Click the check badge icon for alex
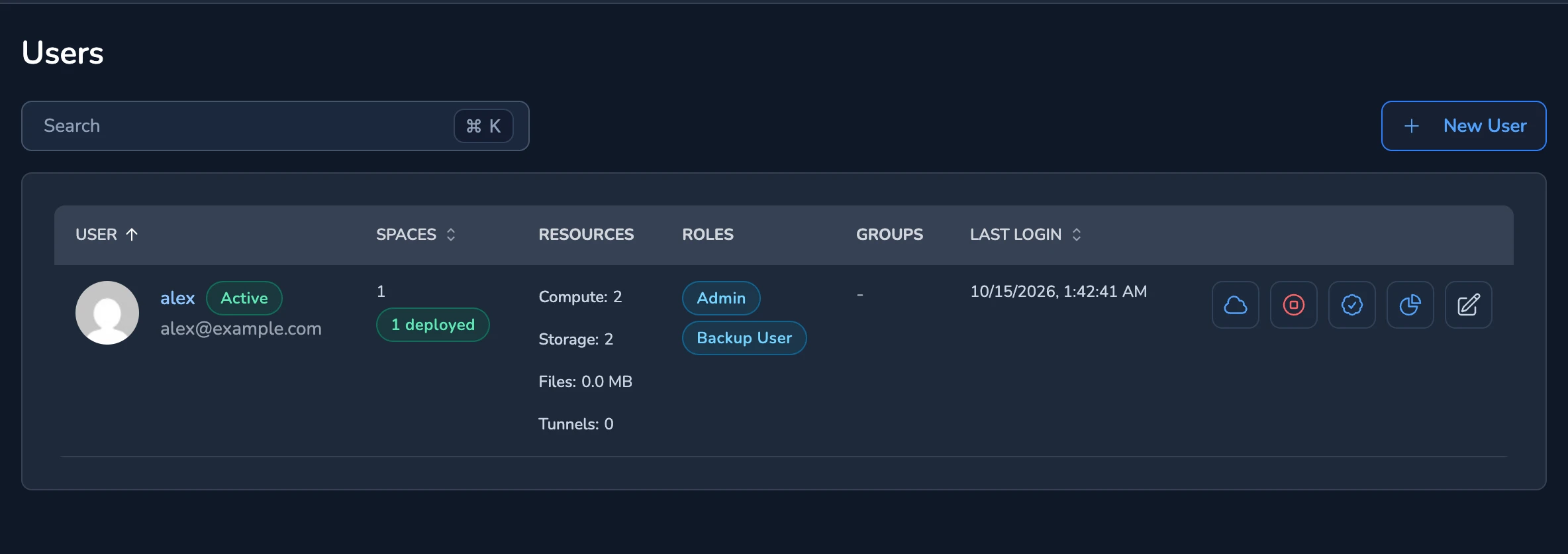1568x554 pixels. pos(1352,305)
